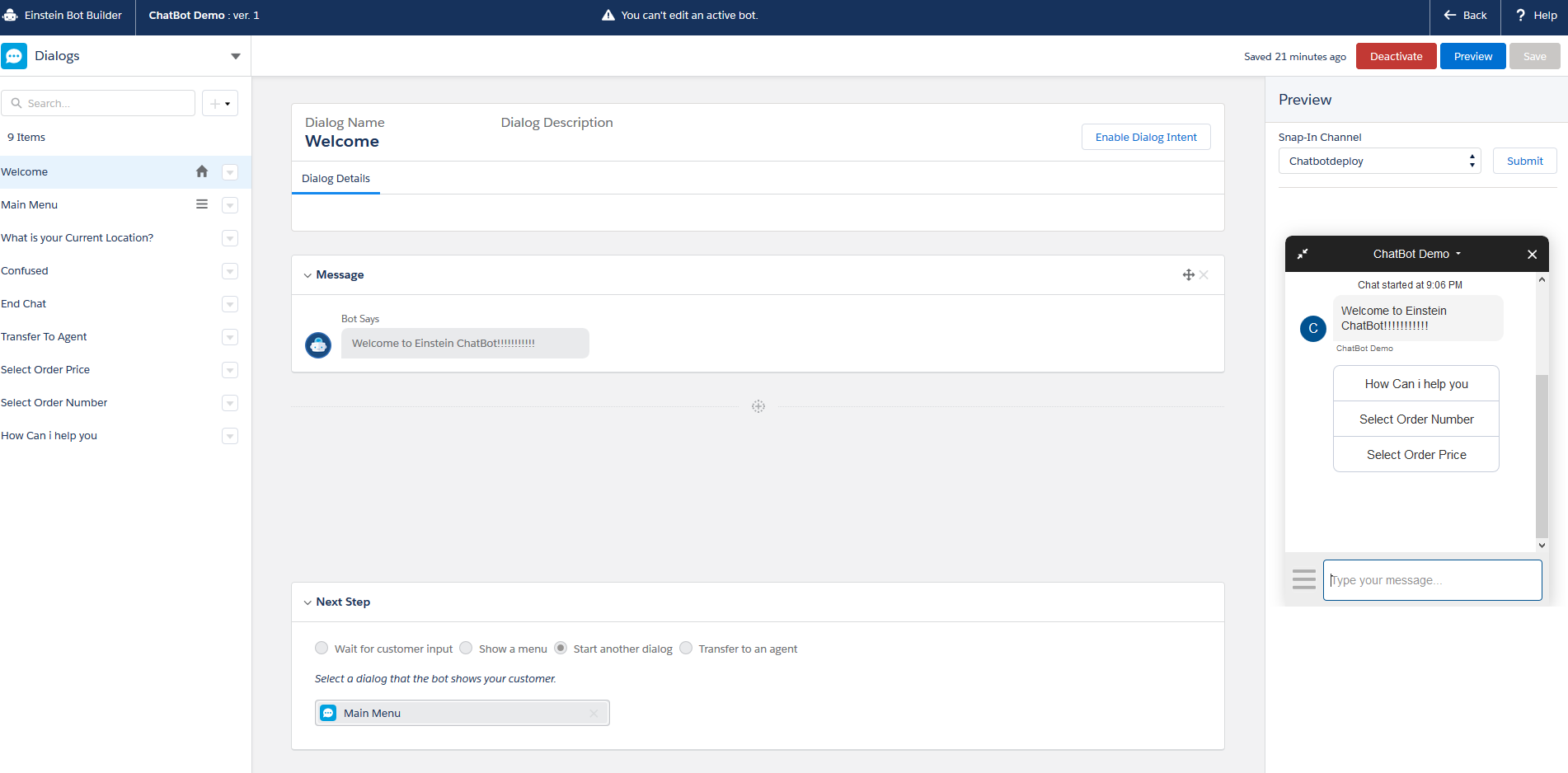The height and width of the screenshot is (773, 1568).
Task: Click the move handle icon in Message block
Action: click(1188, 274)
